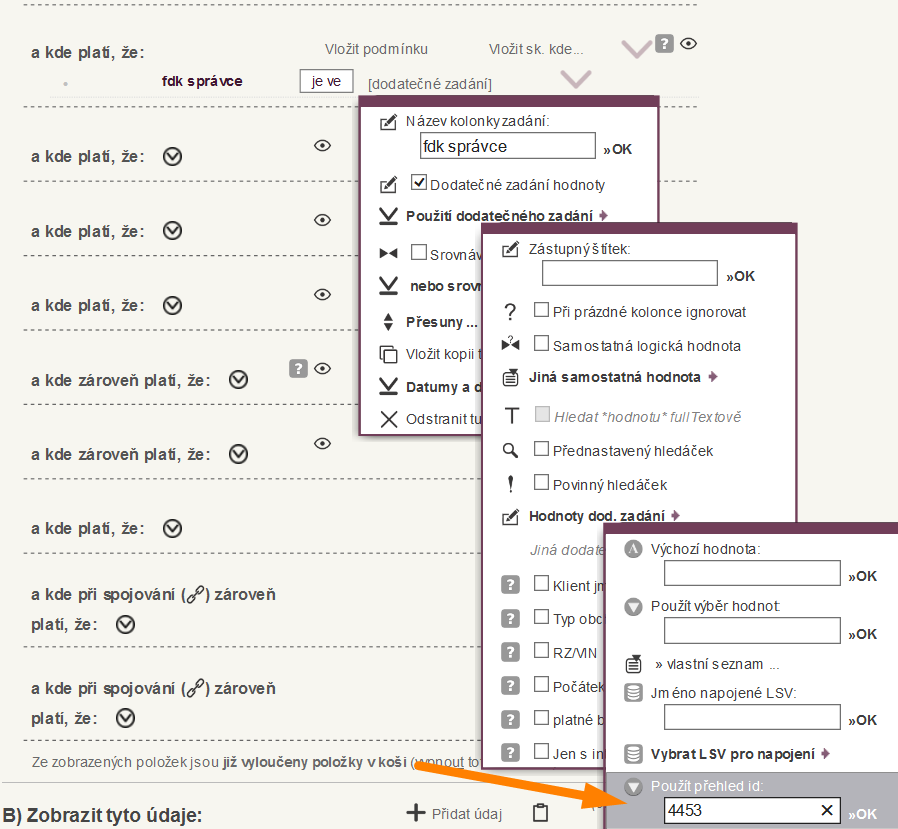Click the X icon for Odstranit
The width and height of the screenshot is (898, 829).
click(389, 419)
